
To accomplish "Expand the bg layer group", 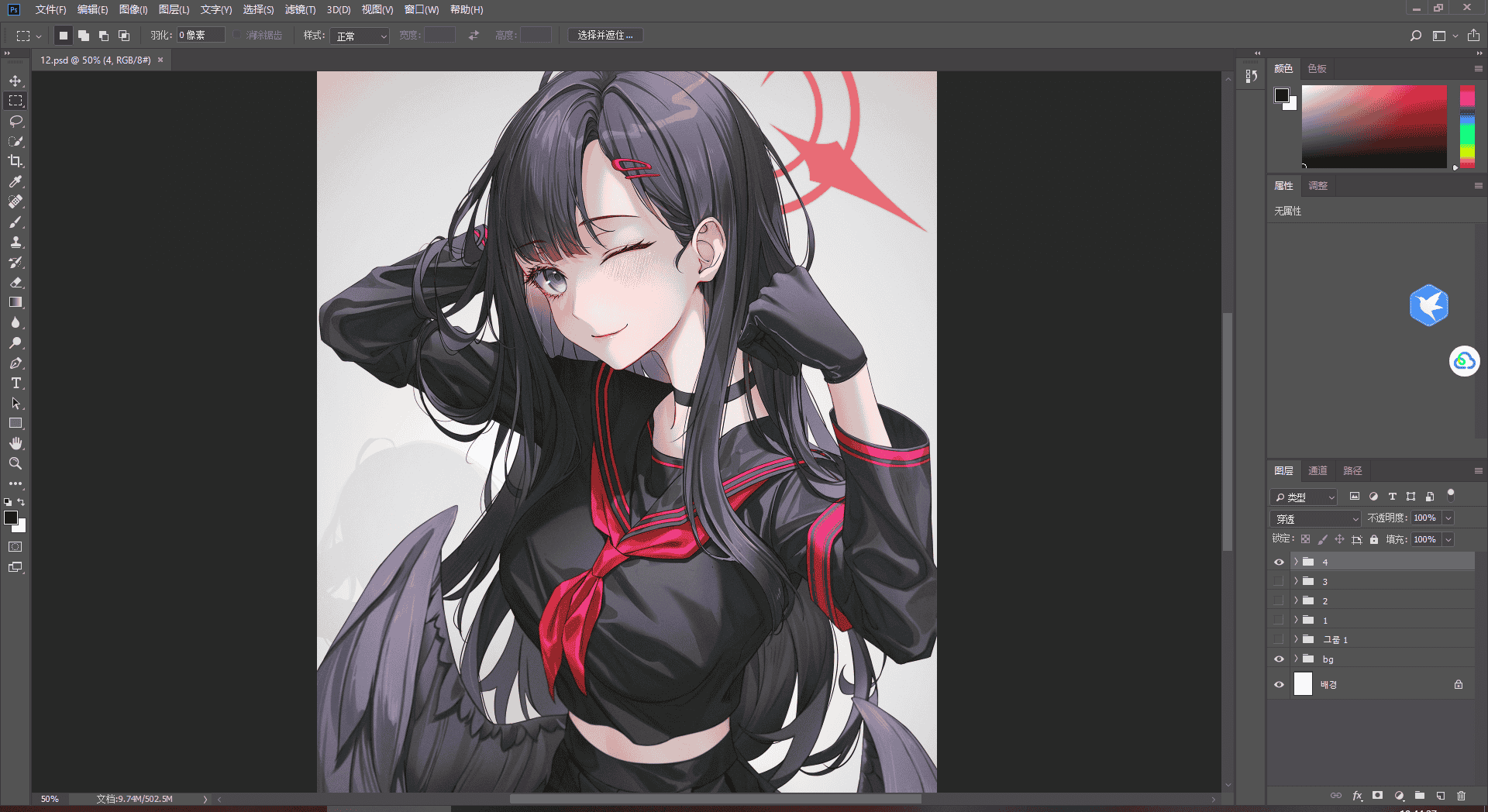I will (x=1296, y=659).
